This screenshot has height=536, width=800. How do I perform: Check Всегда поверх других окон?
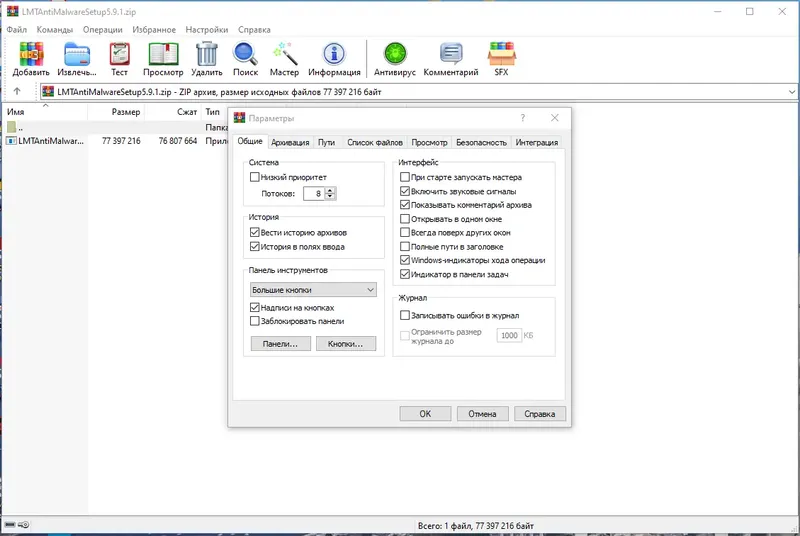(405, 232)
